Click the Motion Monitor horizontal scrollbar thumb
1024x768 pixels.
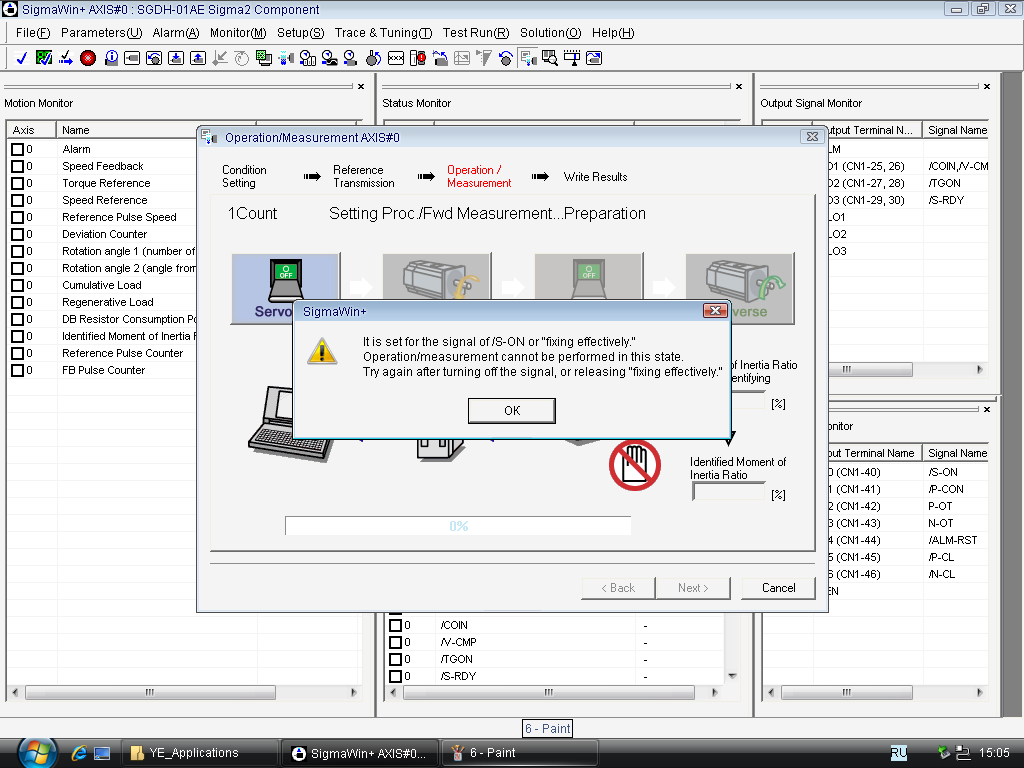(x=150, y=692)
